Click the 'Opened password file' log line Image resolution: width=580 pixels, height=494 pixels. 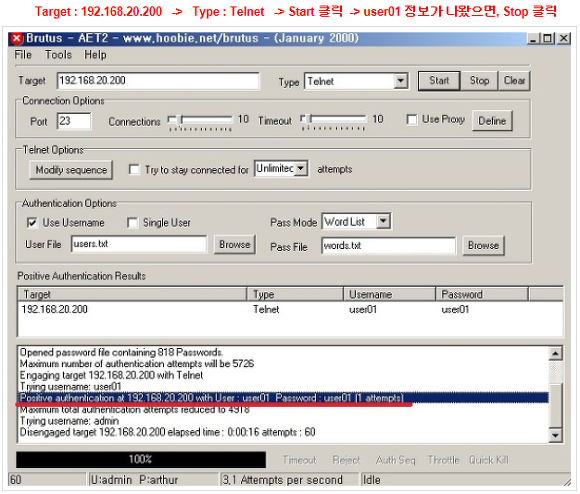pos(121,352)
